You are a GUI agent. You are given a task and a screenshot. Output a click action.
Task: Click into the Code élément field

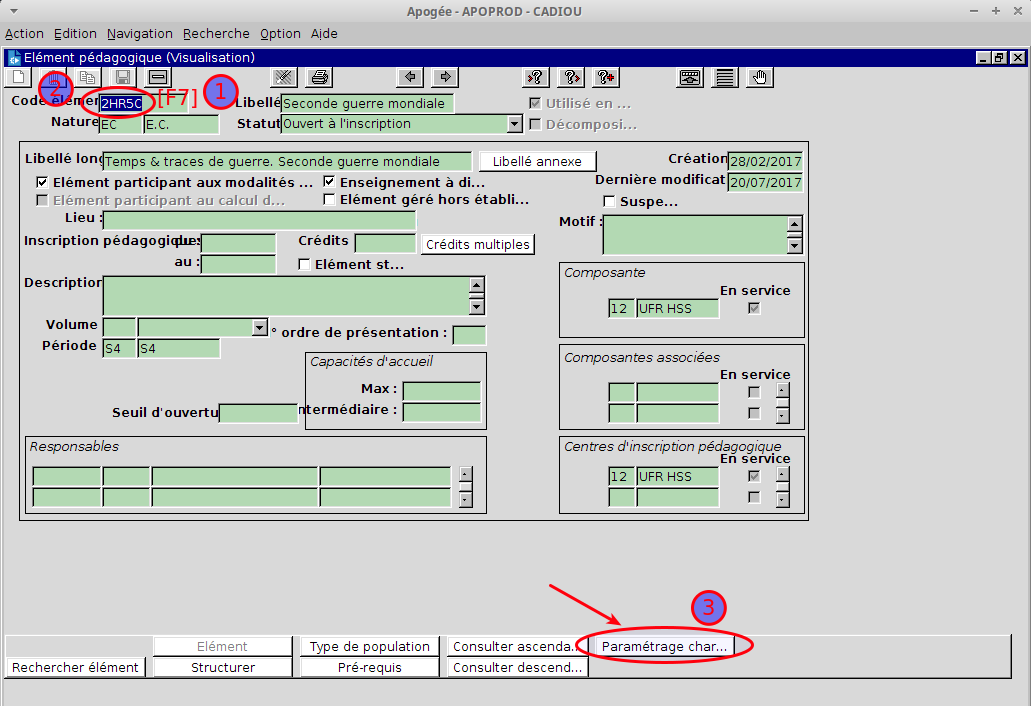click(x=126, y=103)
